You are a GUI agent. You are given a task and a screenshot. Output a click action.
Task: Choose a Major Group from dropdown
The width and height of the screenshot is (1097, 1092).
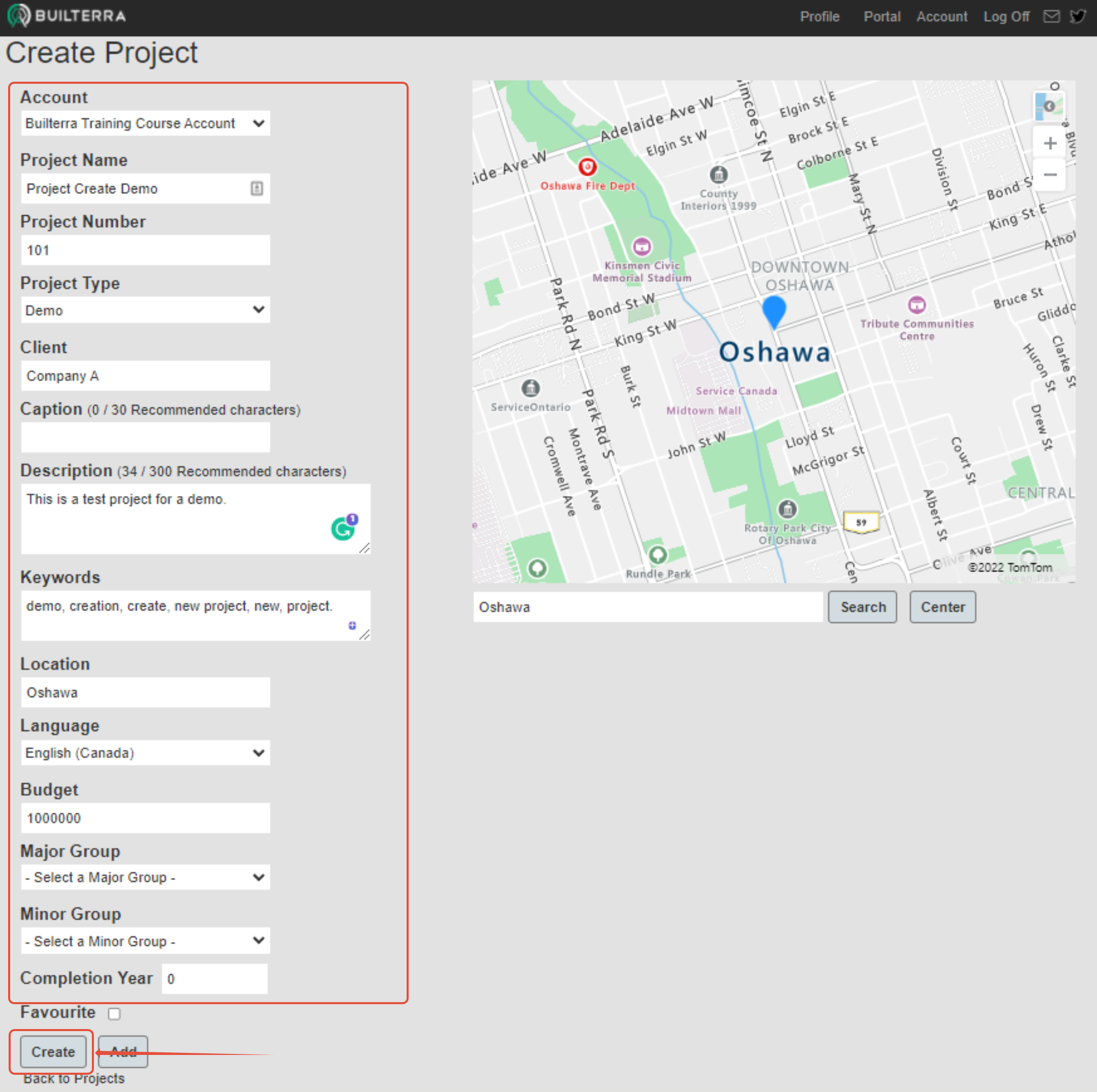[x=145, y=877]
